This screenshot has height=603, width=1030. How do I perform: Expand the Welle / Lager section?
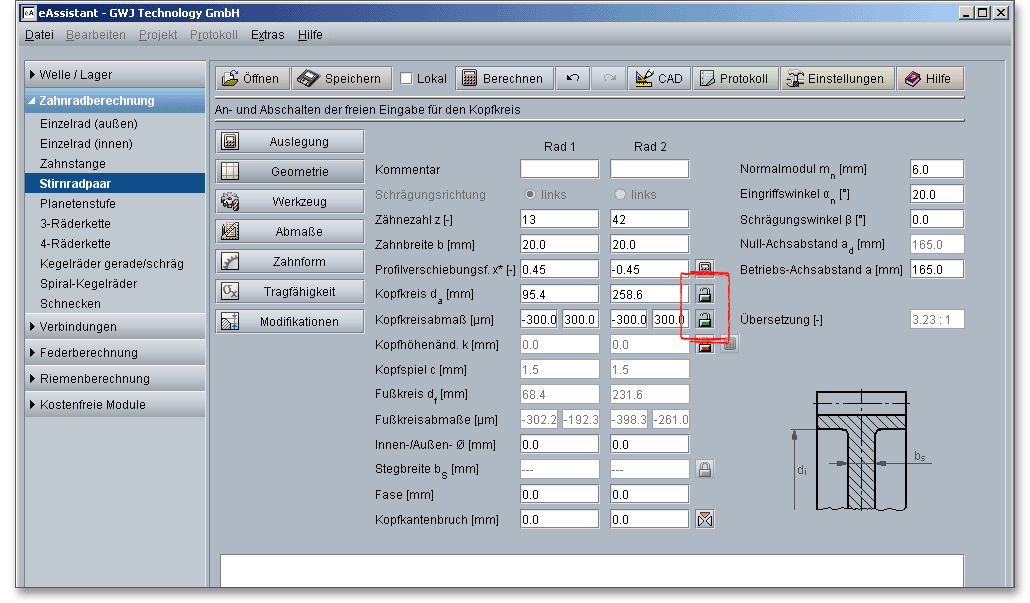click(76, 75)
